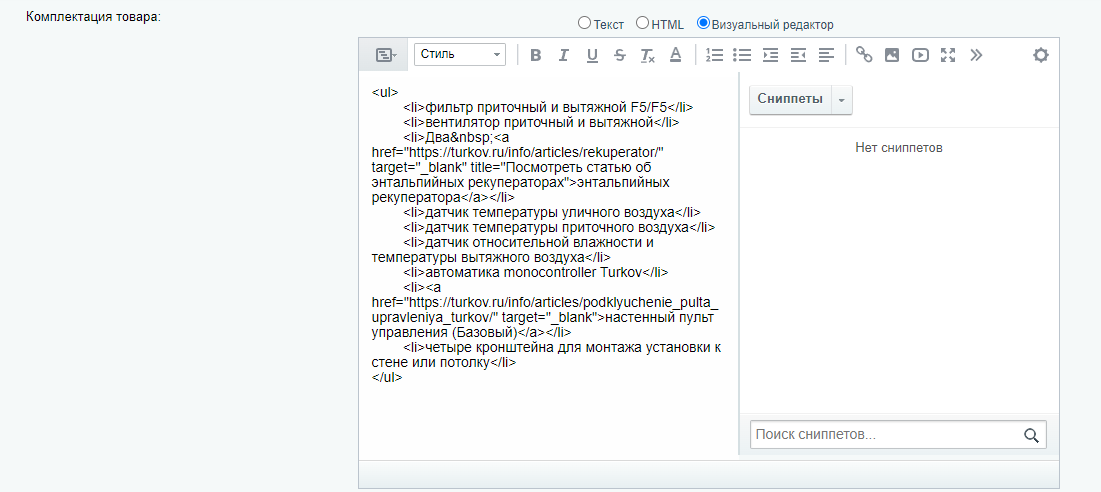The width and height of the screenshot is (1101, 492).
Task: Click the line фильтр приточный и вытяжной F5/F5
Action: coord(548,107)
